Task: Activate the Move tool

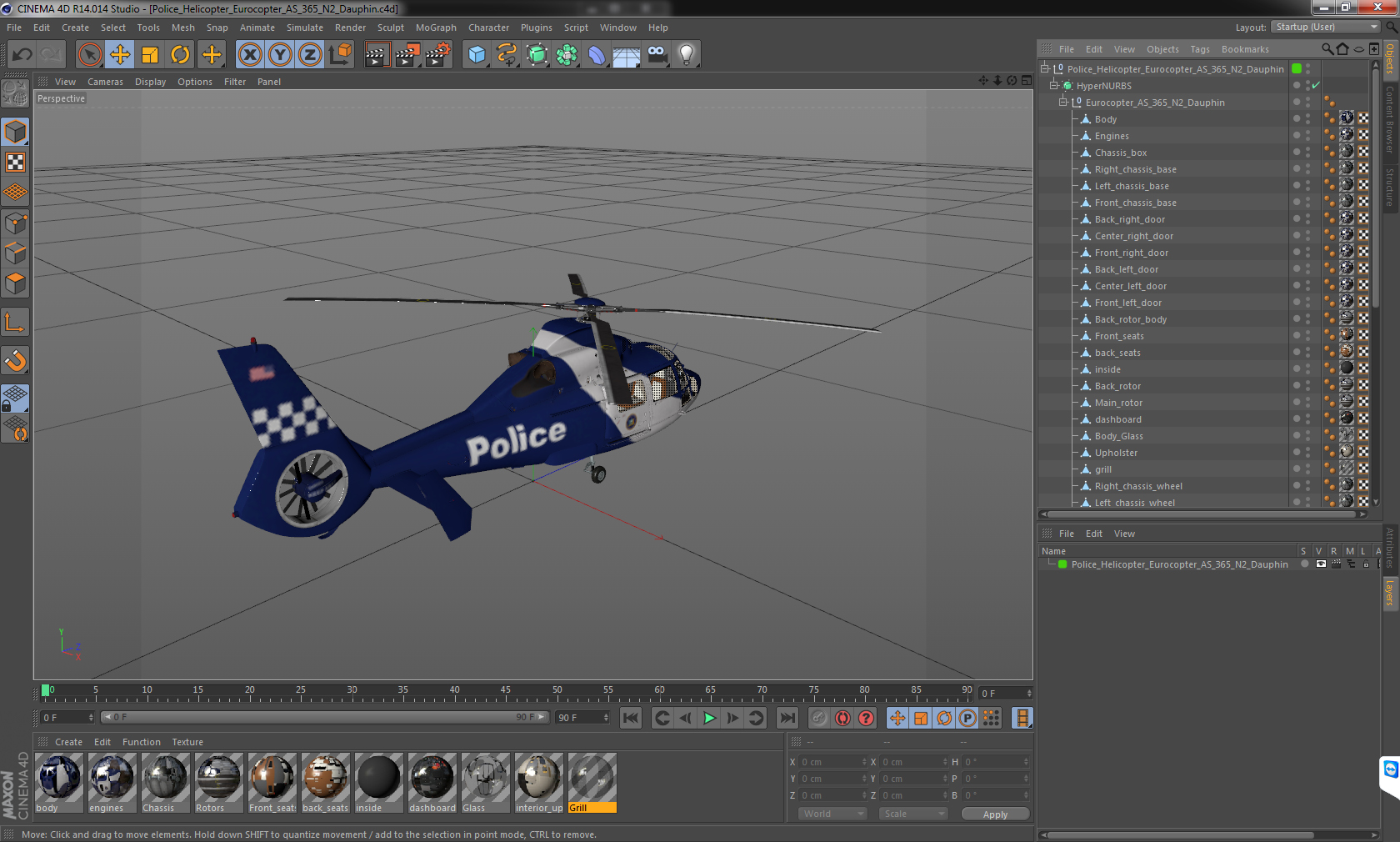Action: 120,55
